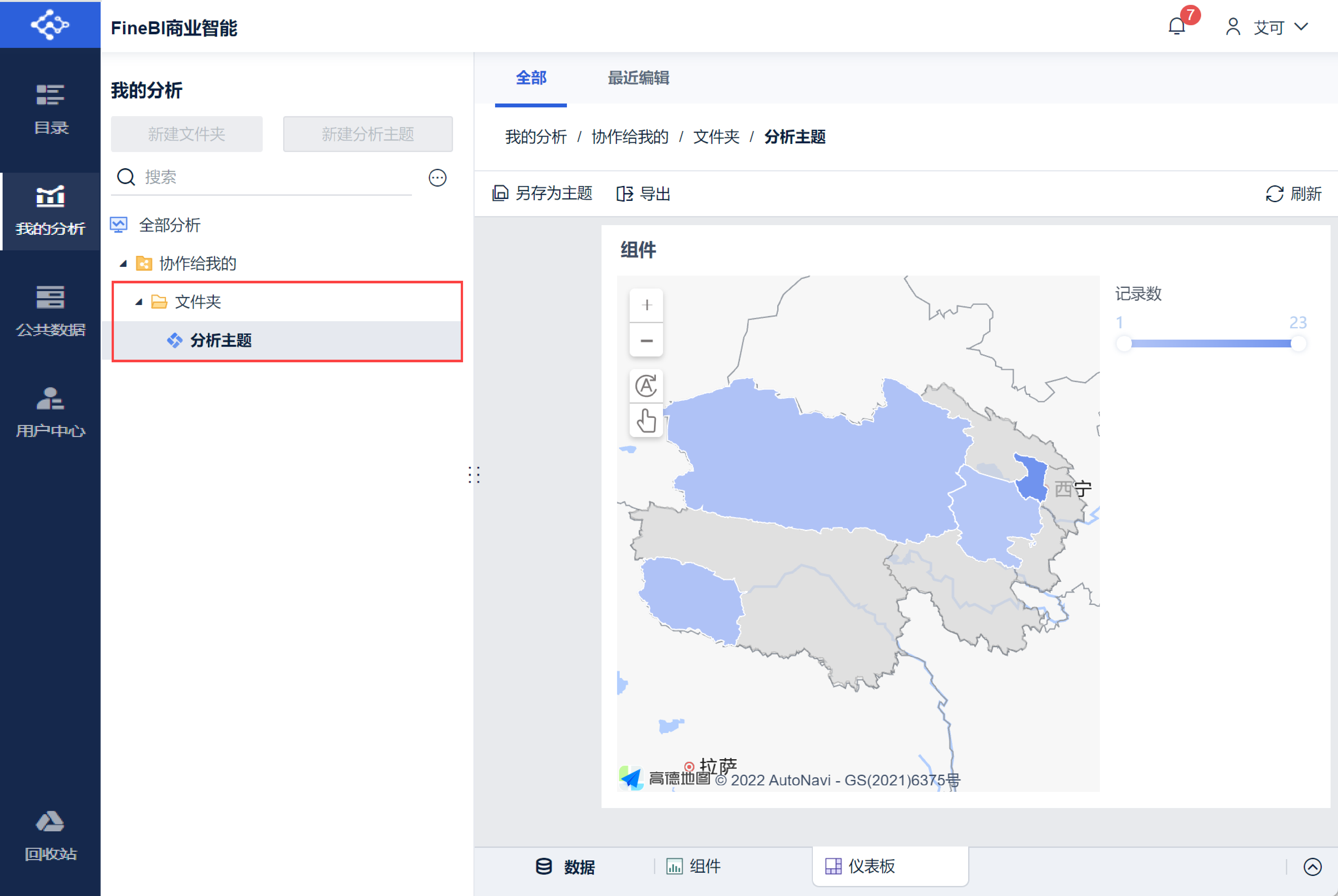Click the map zoom out button
The height and width of the screenshot is (896, 1338).
(x=647, y=341)
